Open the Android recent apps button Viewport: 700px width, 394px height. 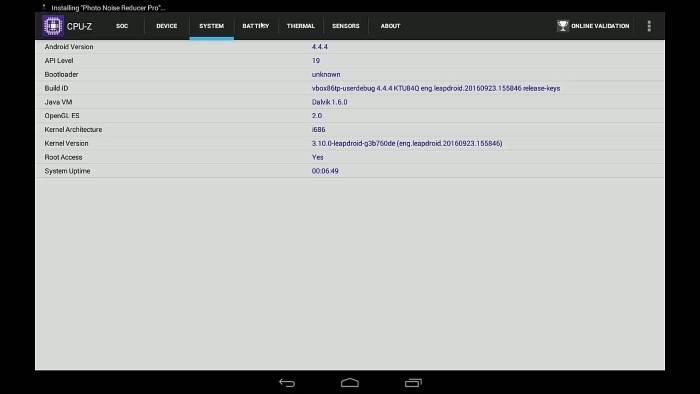[413, 382]
